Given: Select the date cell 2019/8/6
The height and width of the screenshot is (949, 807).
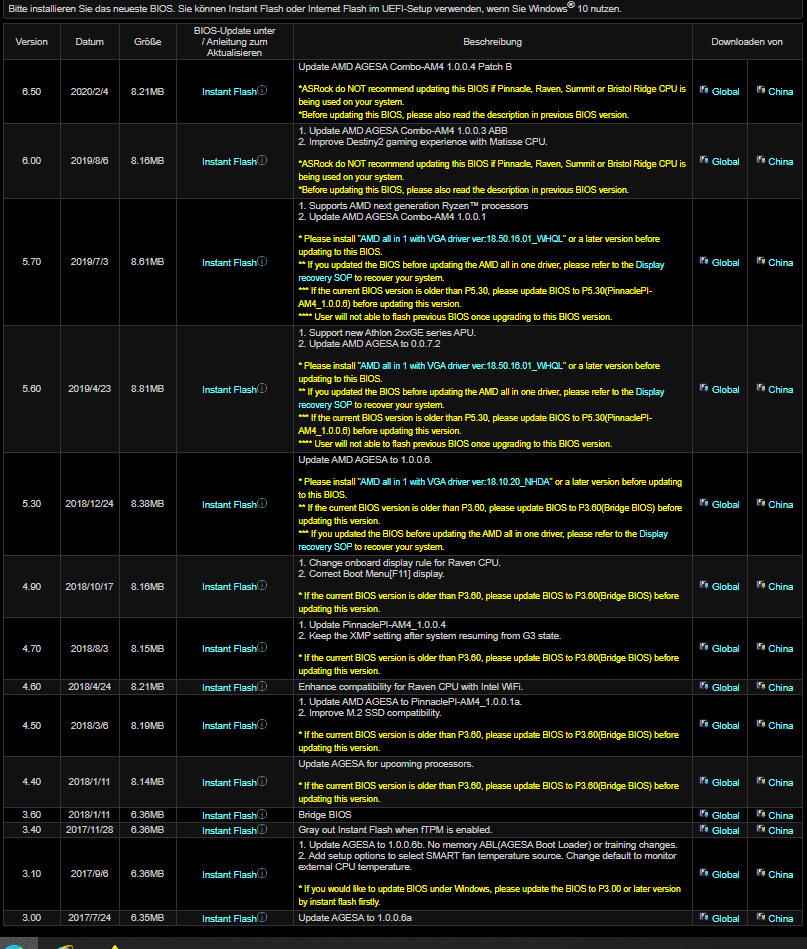Looking at the screenshot, I should click(89, 161).
